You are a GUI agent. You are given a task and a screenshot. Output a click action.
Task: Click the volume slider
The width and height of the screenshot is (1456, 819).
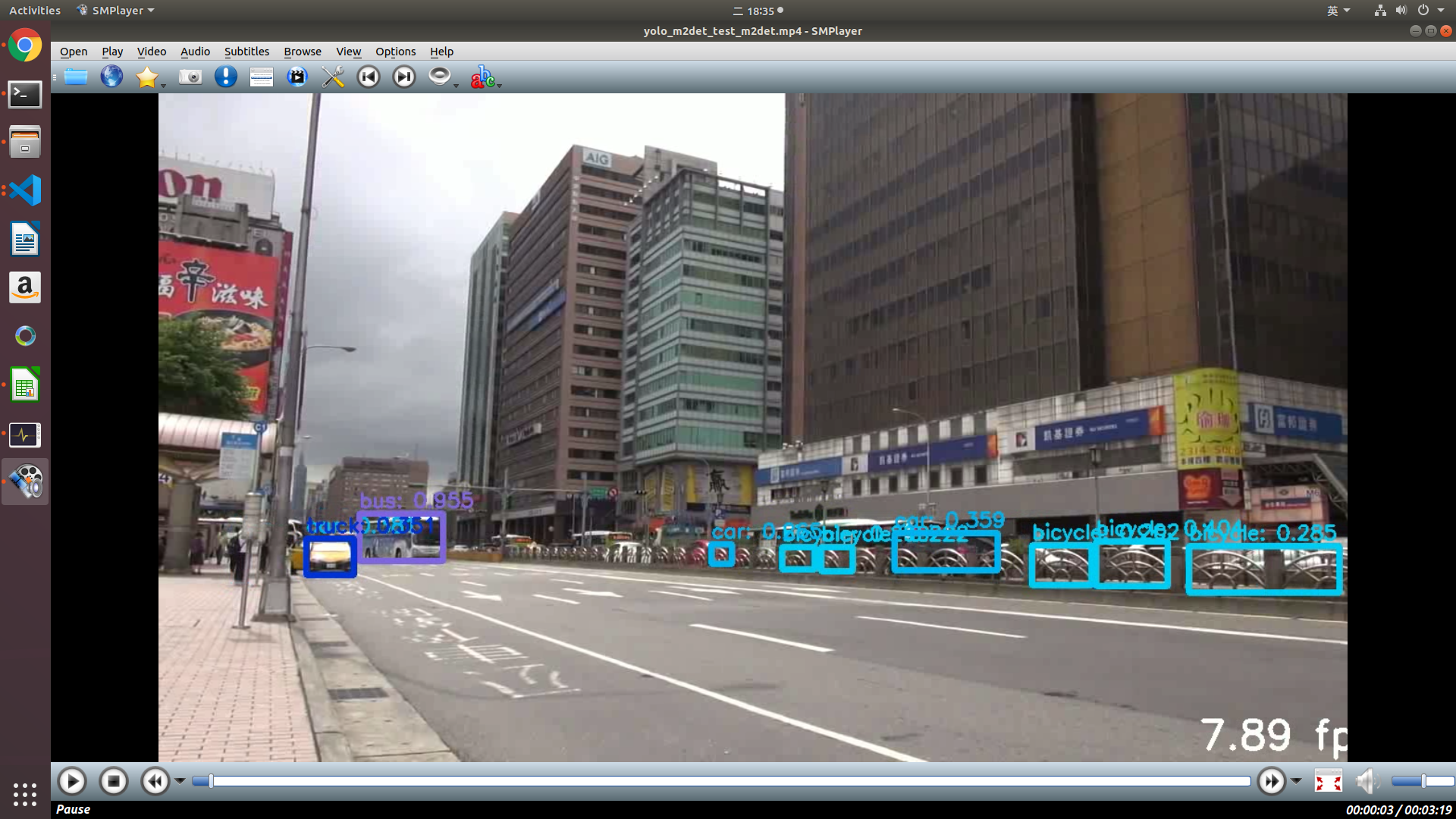(1422, 781)
